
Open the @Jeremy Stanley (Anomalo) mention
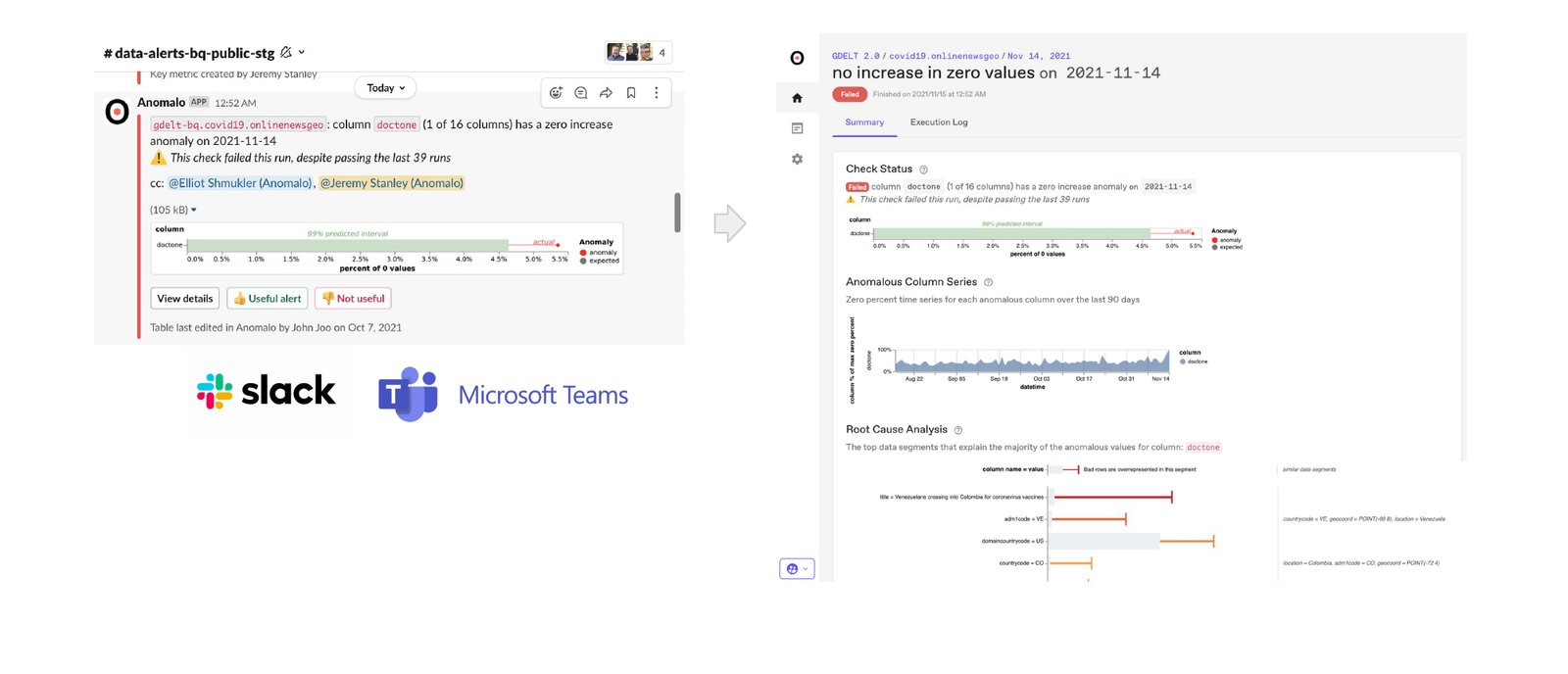(x=392, y=183)
